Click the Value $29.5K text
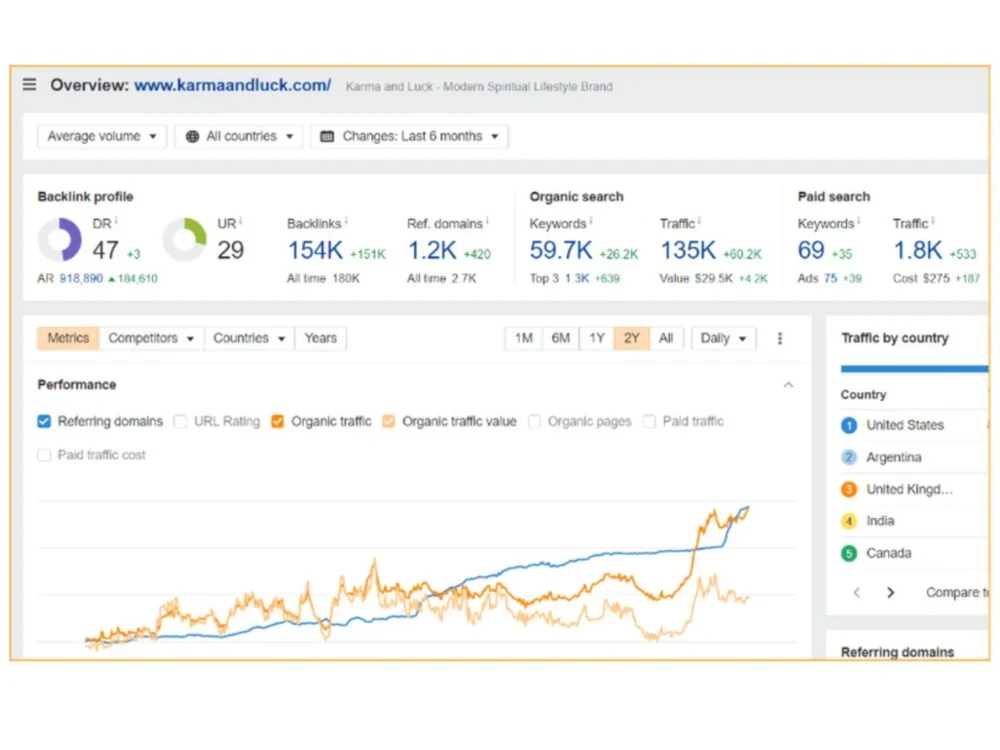The image size is (1000, 750). (x=696, y=279)
